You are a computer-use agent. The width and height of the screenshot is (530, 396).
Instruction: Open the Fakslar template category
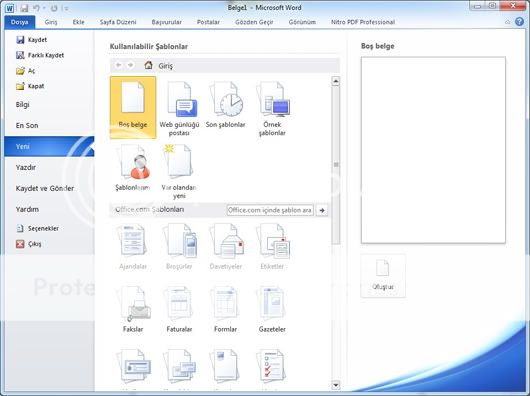click(x=133, y=309)
